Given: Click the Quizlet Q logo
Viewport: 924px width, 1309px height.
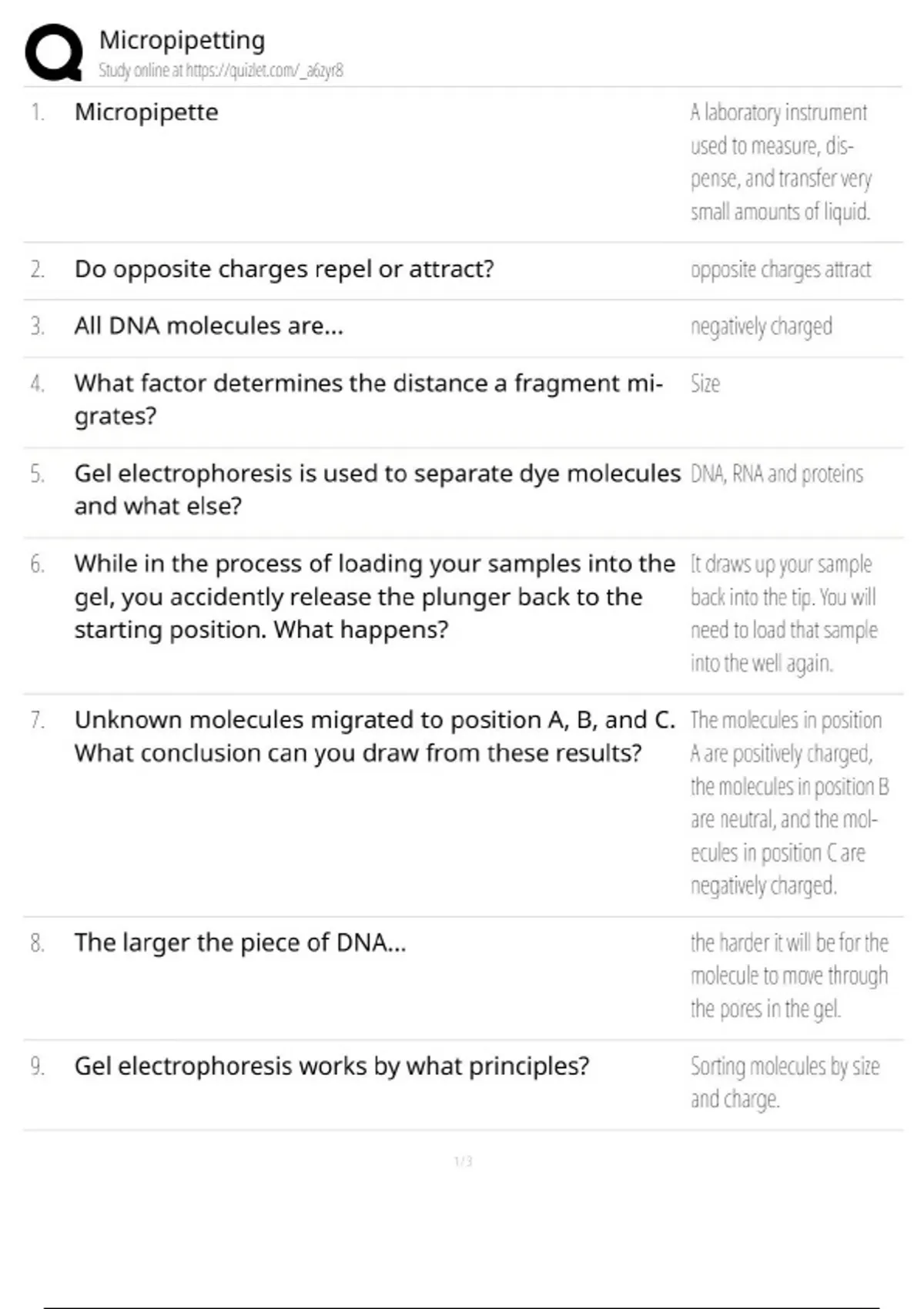Looking at the screenshot, I should [x=54, y=52].
